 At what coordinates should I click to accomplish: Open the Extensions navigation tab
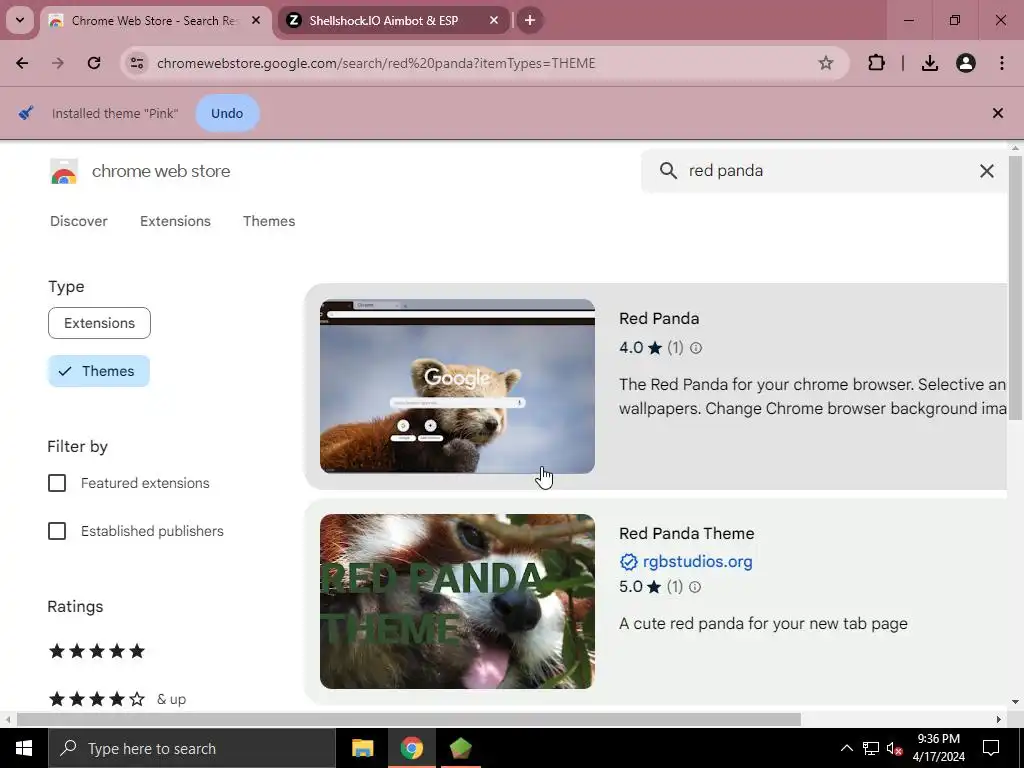[175, 221]
